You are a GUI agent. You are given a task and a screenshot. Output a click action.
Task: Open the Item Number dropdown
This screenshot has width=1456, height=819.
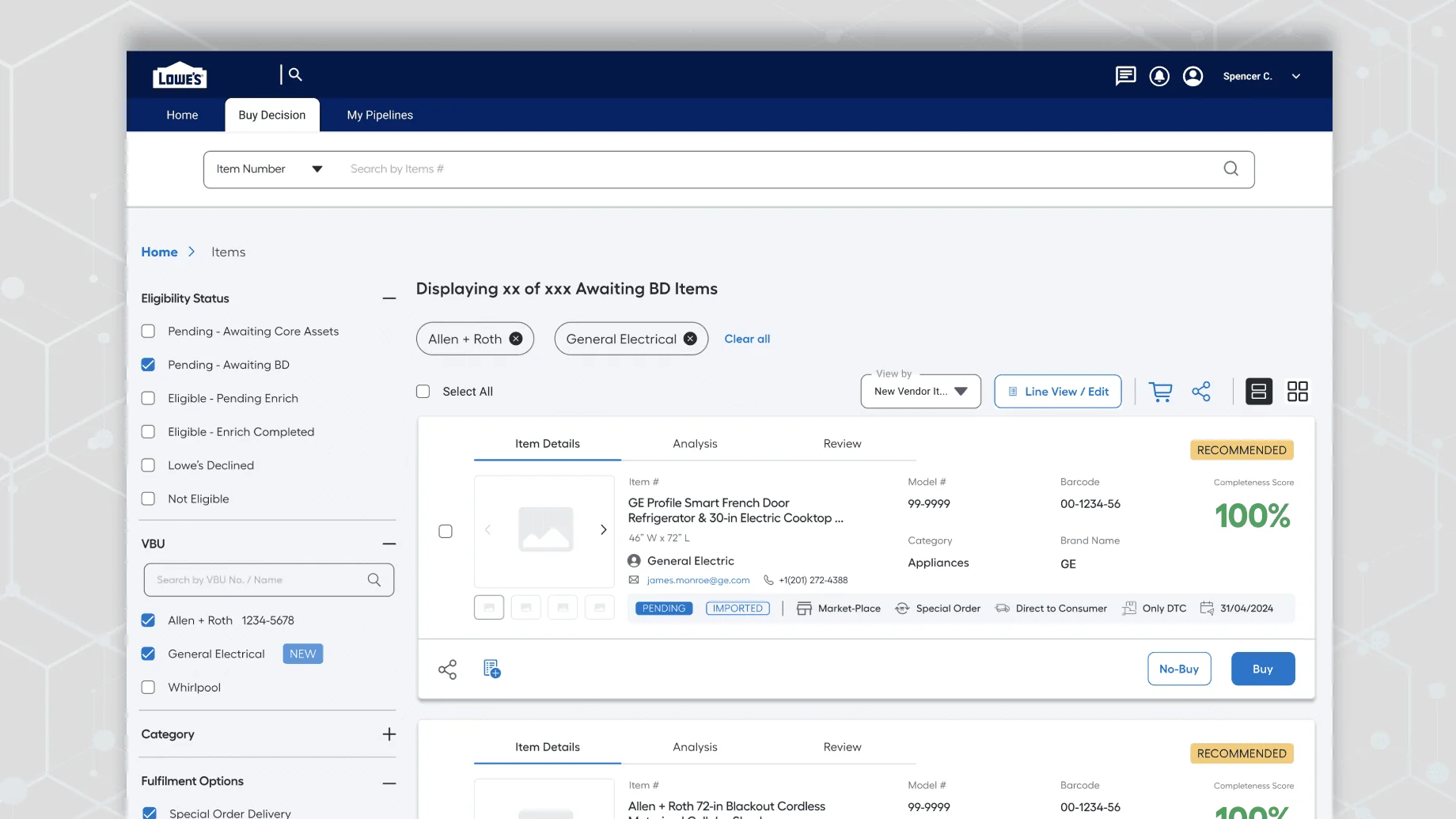[x=270, y=169]
